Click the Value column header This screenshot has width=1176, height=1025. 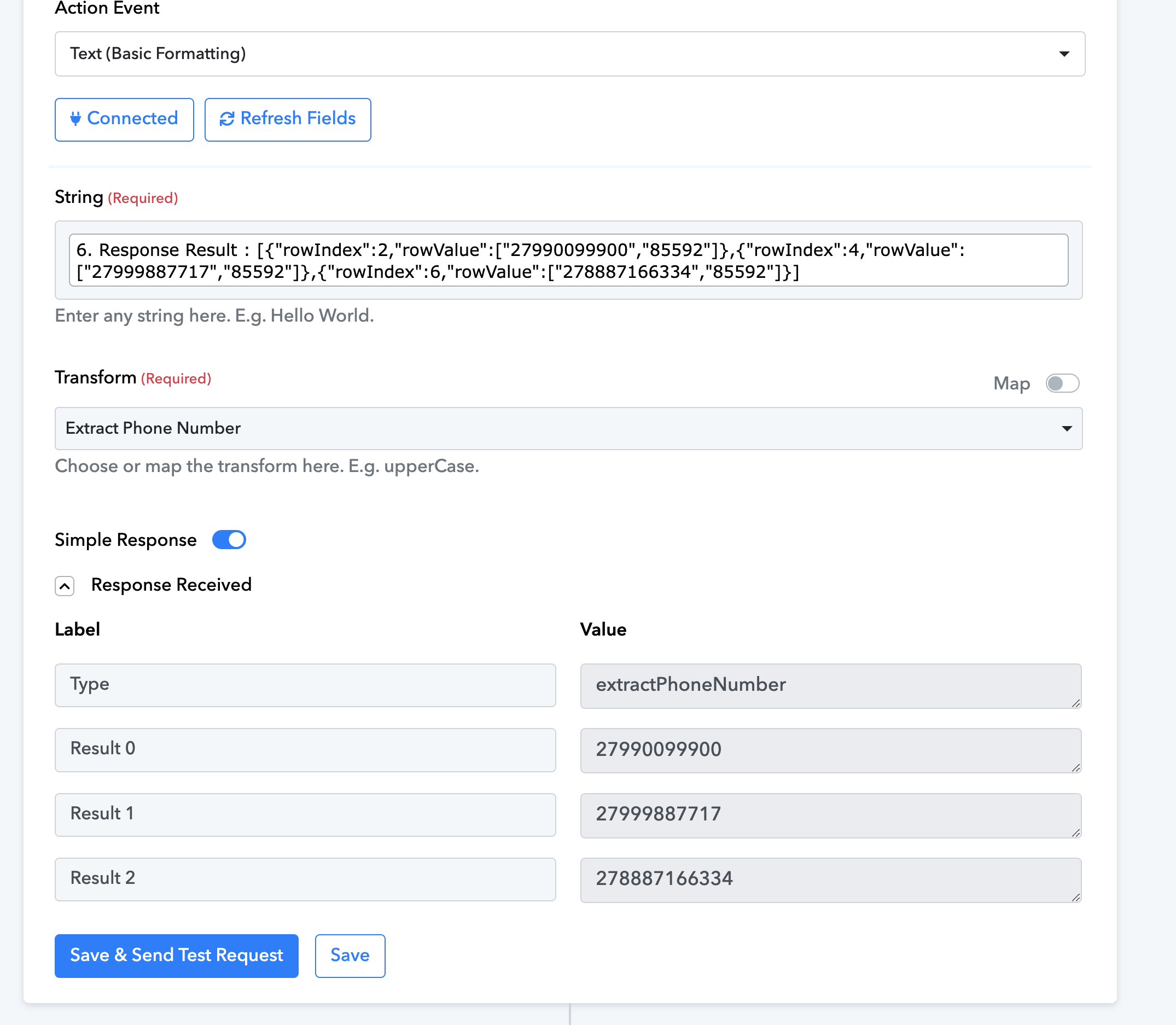603,630
